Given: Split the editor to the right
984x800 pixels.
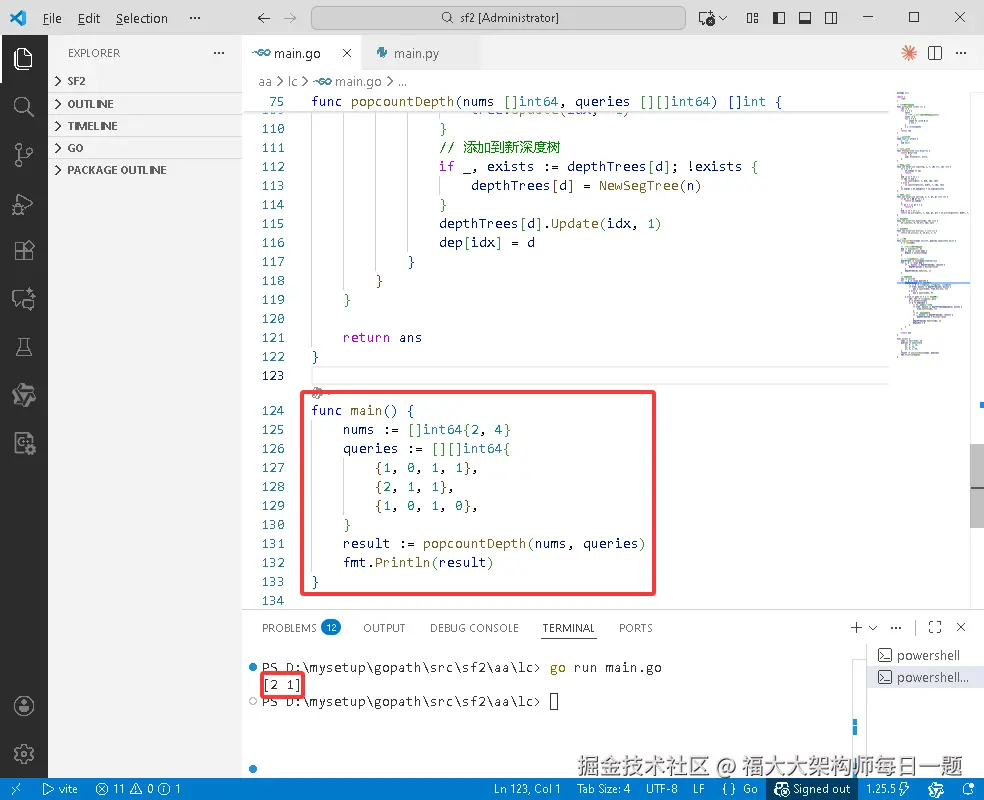Looking at the screenshot, I should pyautogui.click(x=934, y=53).
